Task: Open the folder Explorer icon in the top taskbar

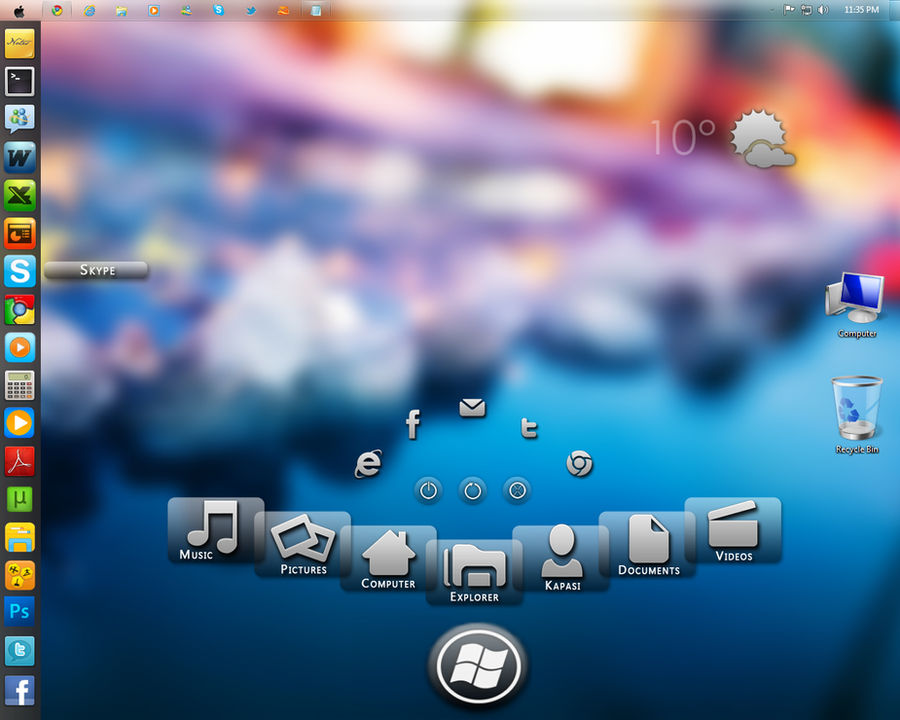Action: point(121,10)
